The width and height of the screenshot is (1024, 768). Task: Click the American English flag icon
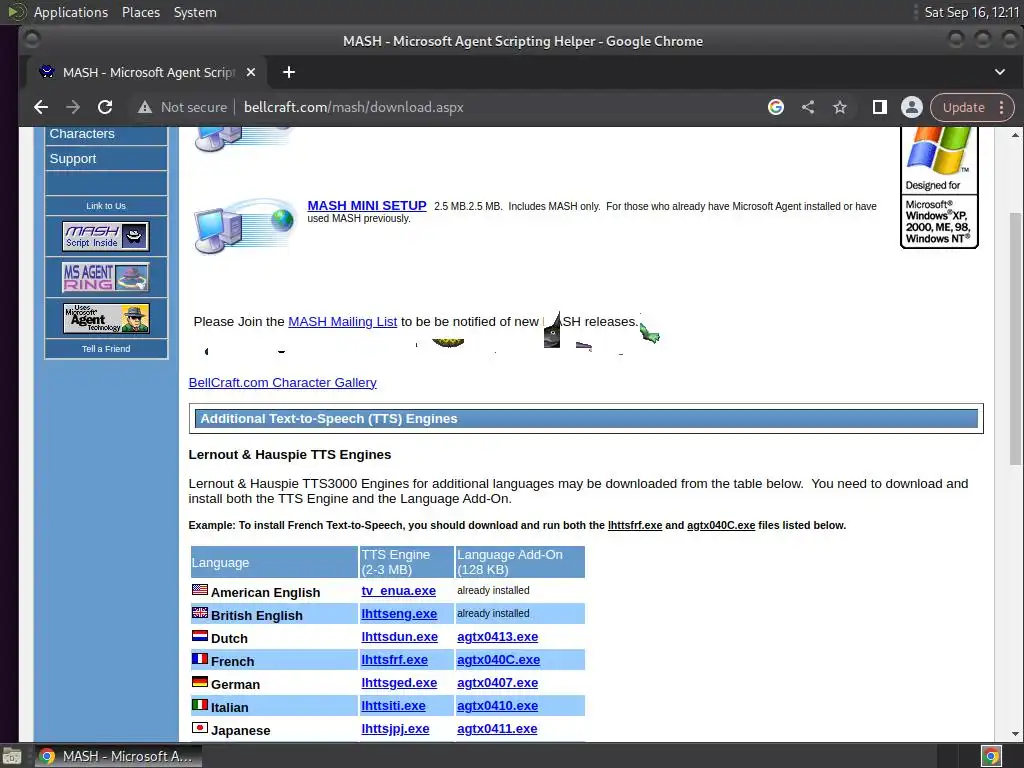[x=200, y=590]
